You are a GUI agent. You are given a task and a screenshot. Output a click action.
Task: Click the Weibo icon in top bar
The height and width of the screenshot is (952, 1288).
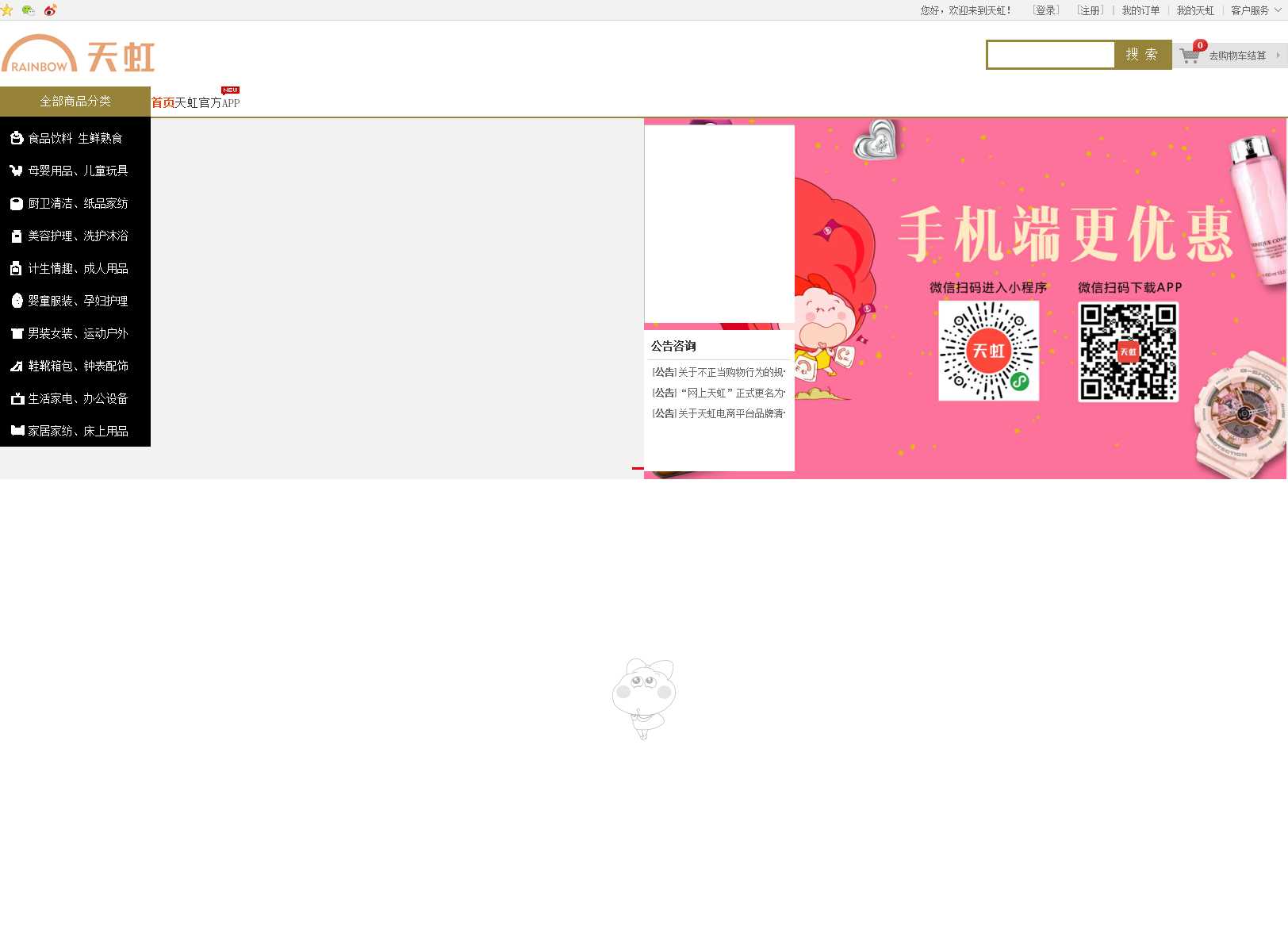(x=51, y=10)
